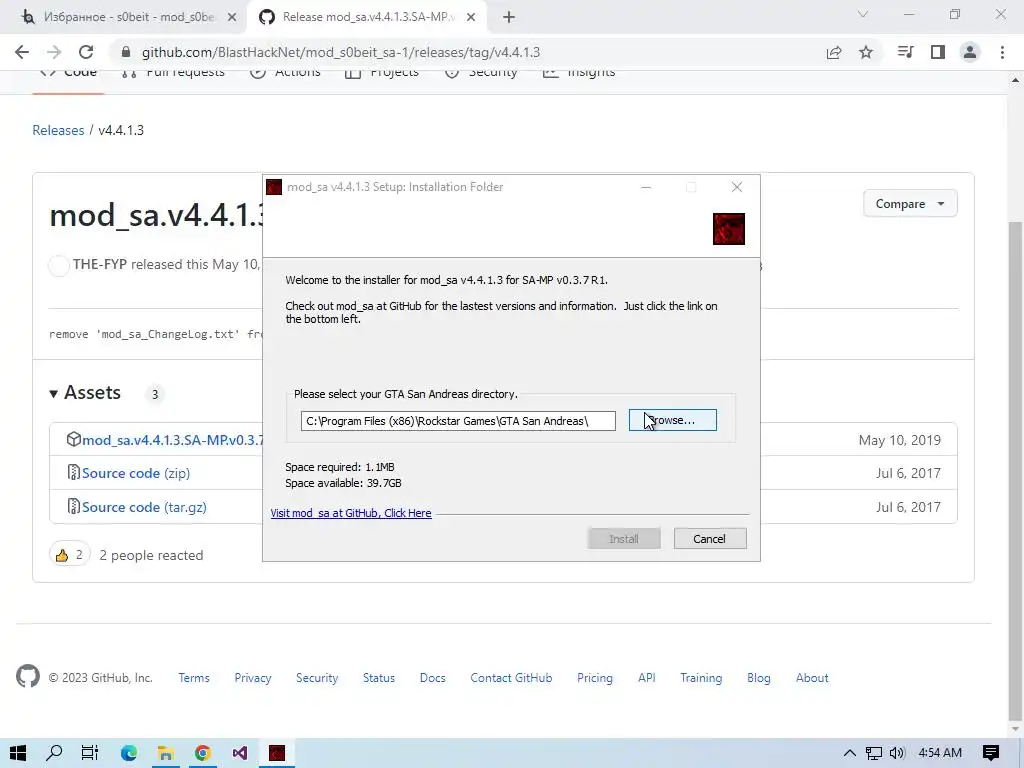
Task: Click the red installer logo icon
Action: (x=729, y=229)
